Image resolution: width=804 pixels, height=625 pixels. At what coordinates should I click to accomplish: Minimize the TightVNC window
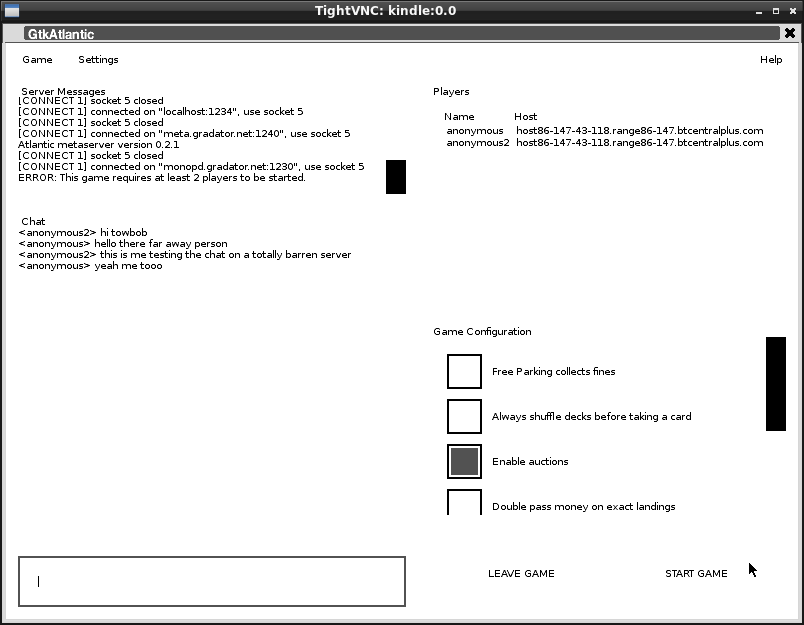tap(758, 11)
